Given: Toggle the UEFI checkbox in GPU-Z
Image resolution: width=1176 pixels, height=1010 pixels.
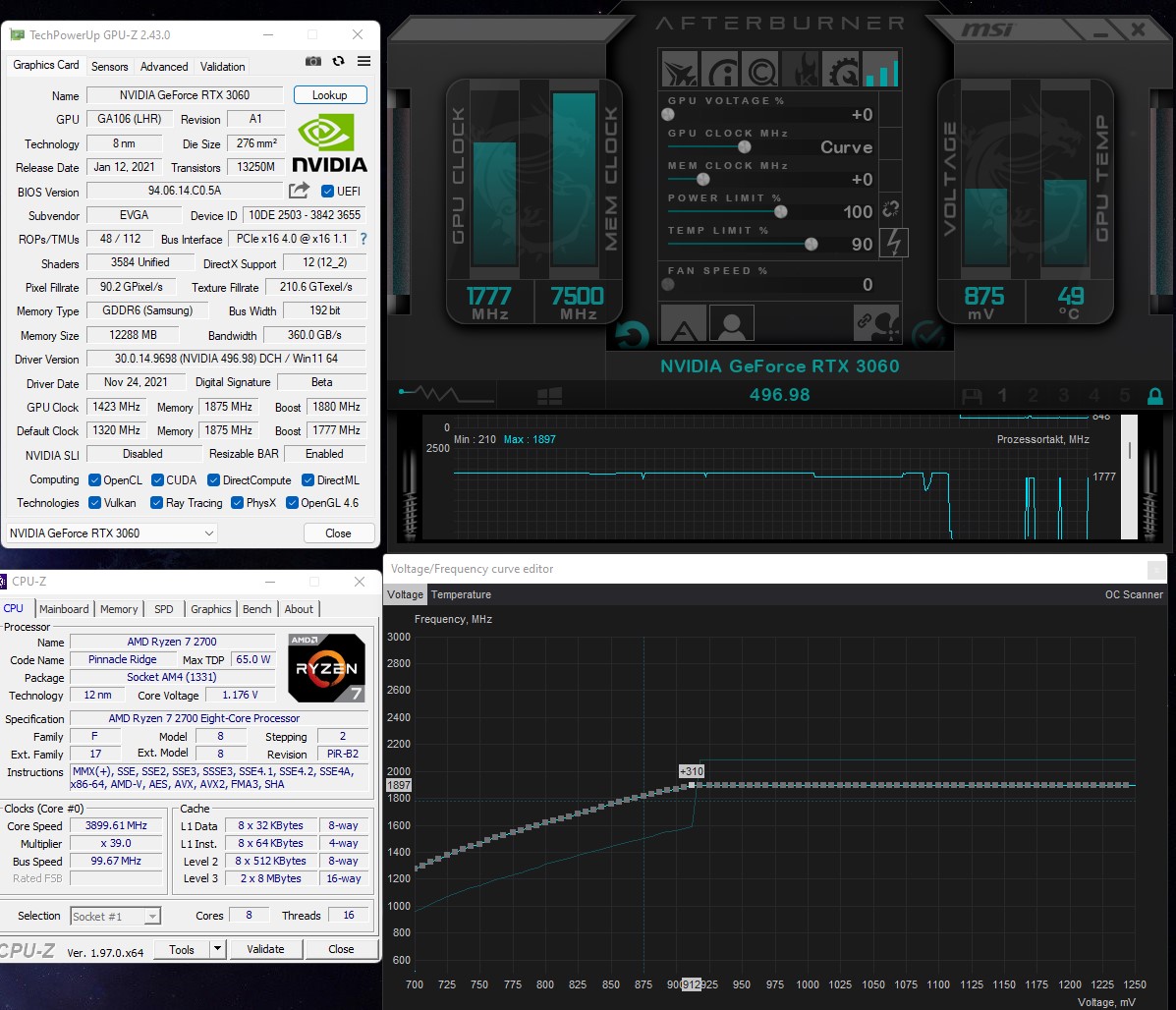Looking at the screenshot, I should coord(328,192).
